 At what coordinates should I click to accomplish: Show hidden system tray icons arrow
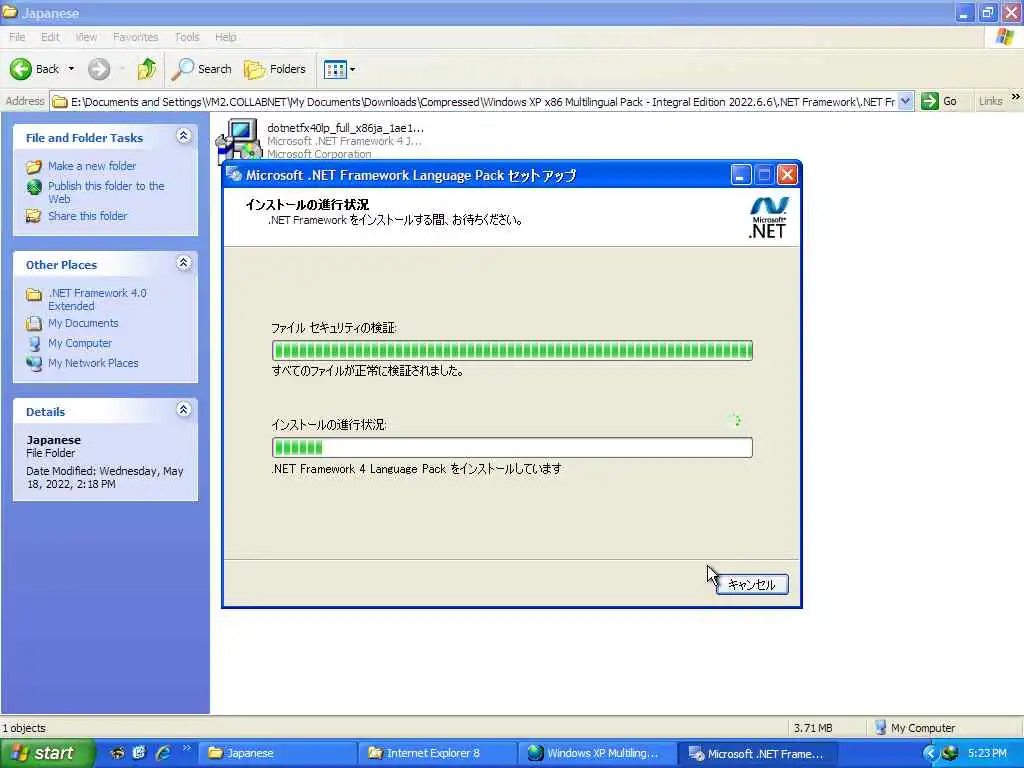pyautogui.click(x=930, y=754)
